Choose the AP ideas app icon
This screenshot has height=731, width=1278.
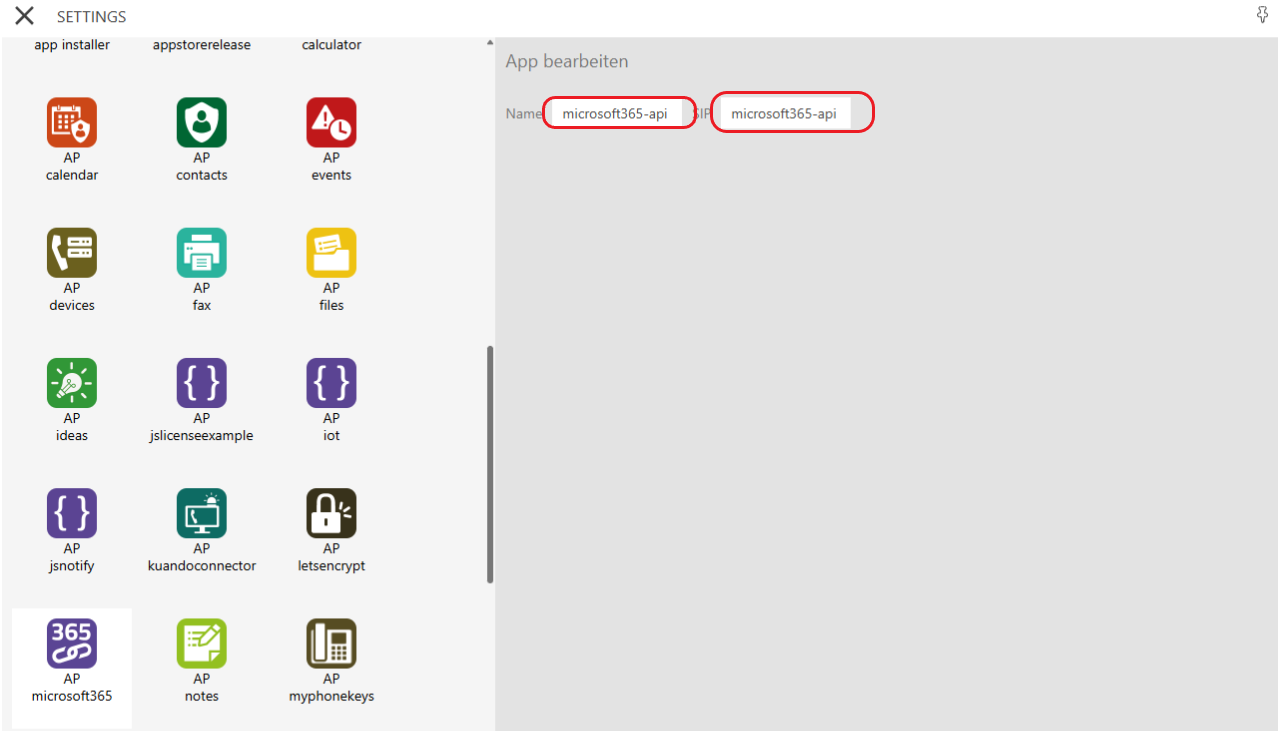[72, 384]
